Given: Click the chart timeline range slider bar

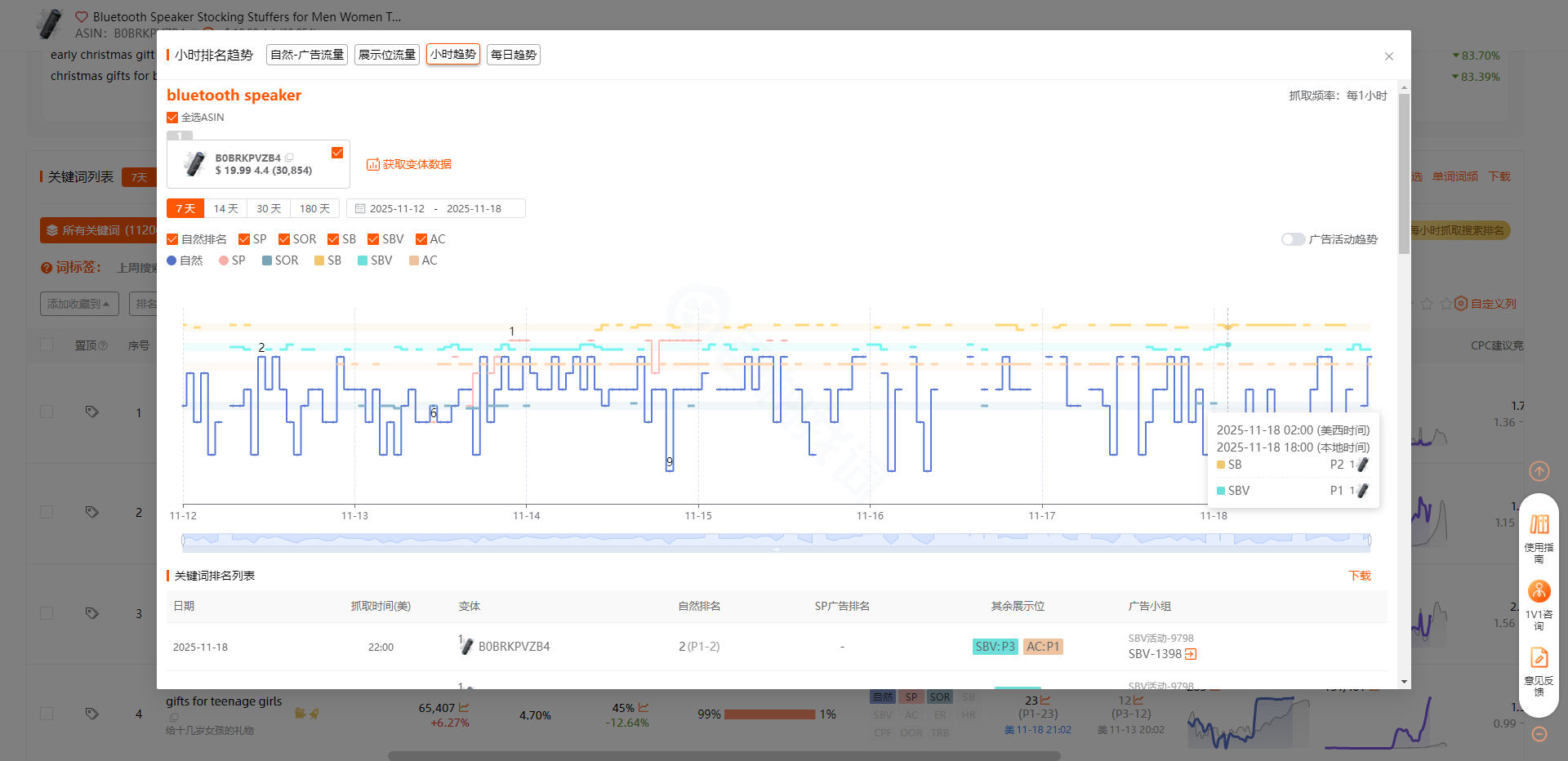Looking at the screenshot, I should 776,540.
